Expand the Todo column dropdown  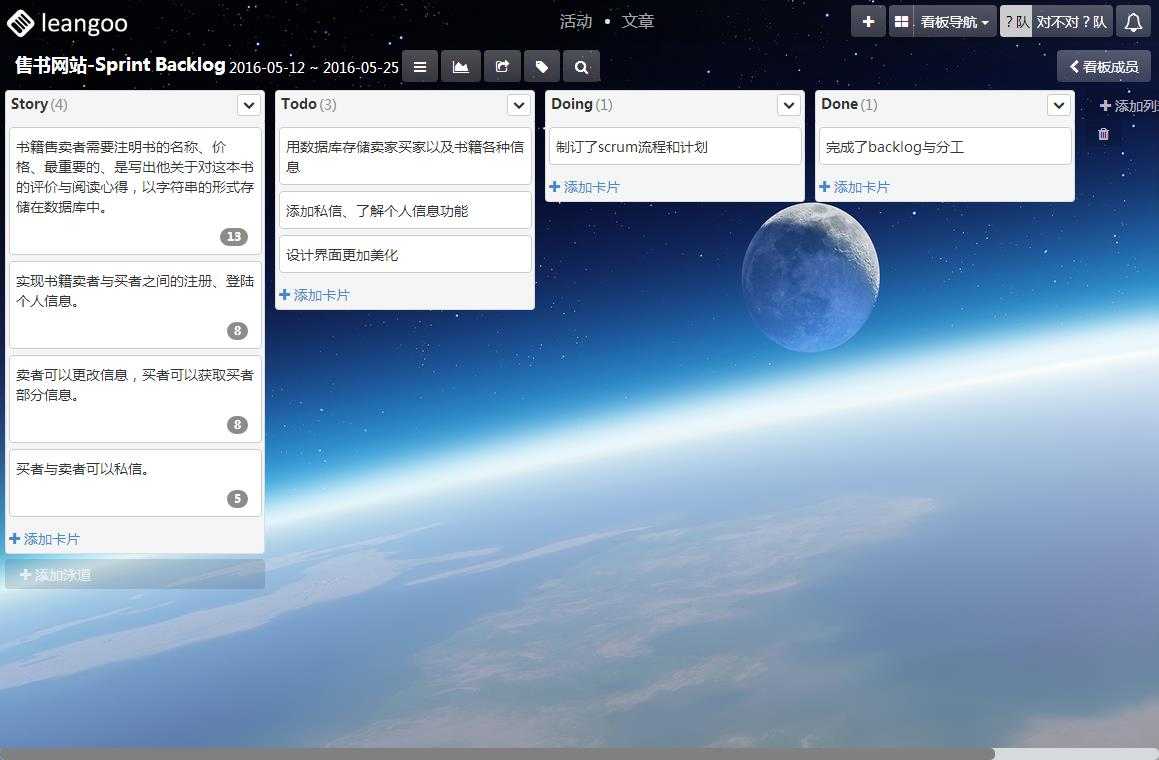(x=519, y=104)
